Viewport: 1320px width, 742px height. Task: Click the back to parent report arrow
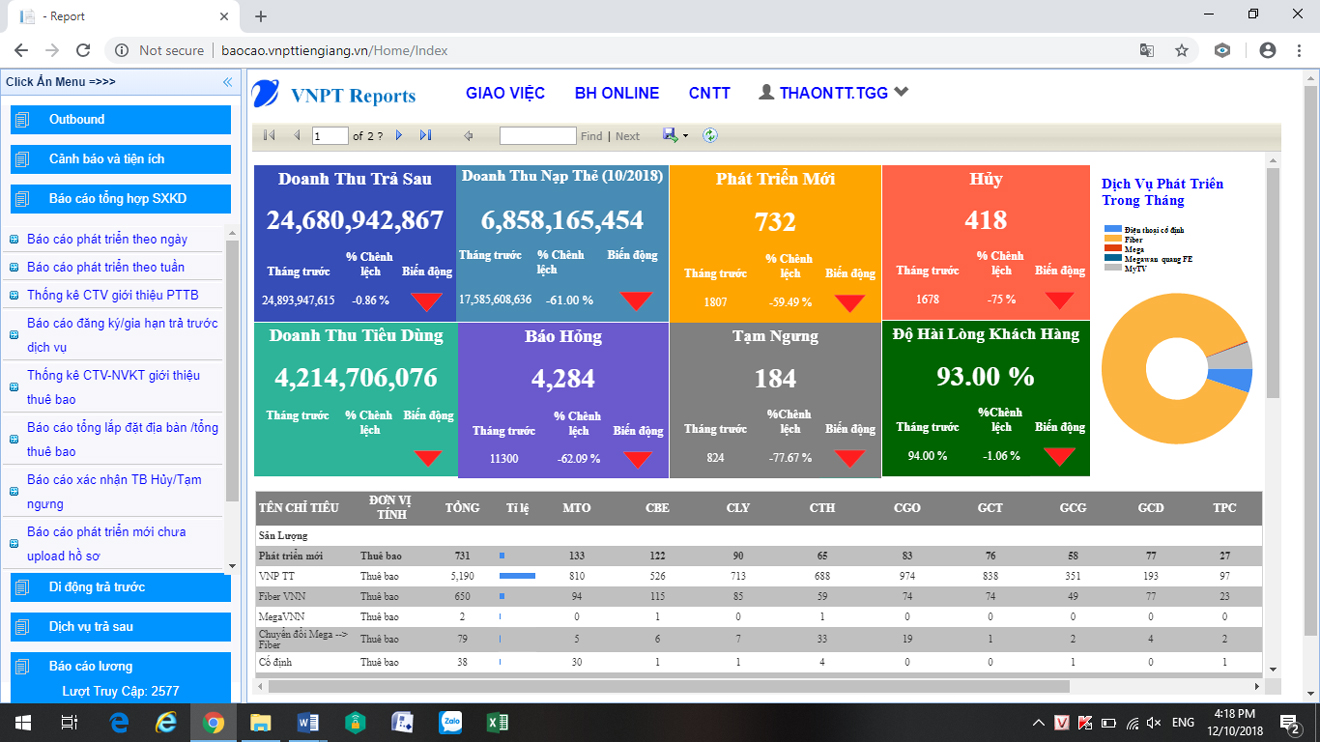(468, 135)
